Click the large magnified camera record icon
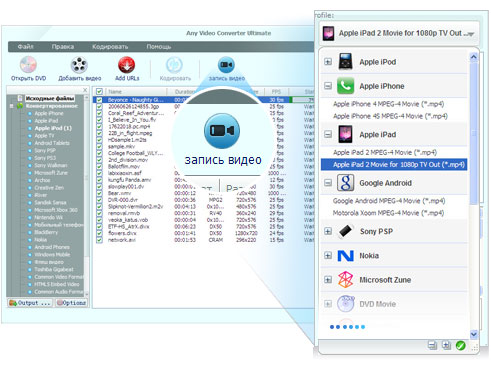The image size is (491, 379). tap(222, 130)
